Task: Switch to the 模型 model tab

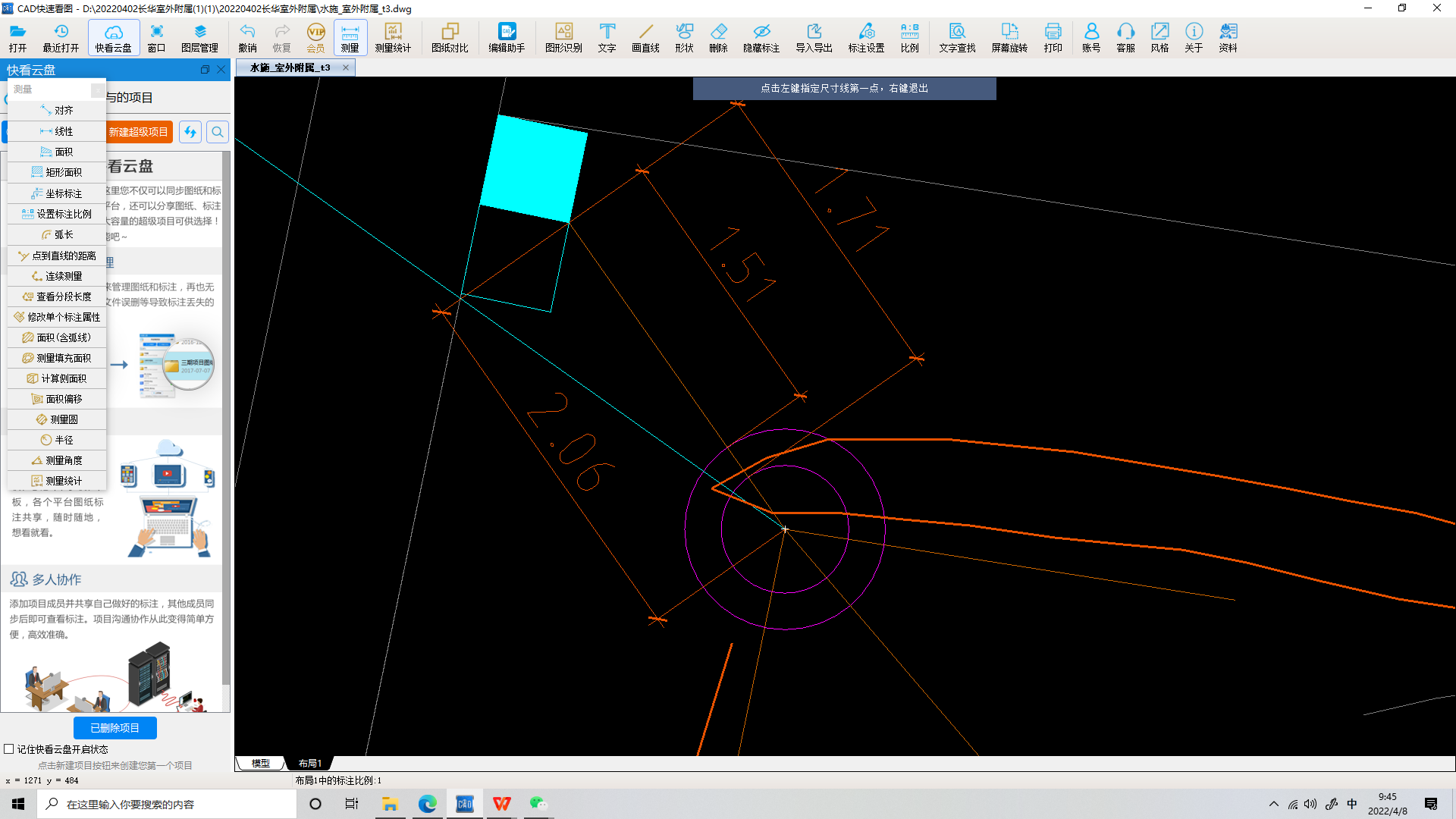Action: [x=260, y=763]
